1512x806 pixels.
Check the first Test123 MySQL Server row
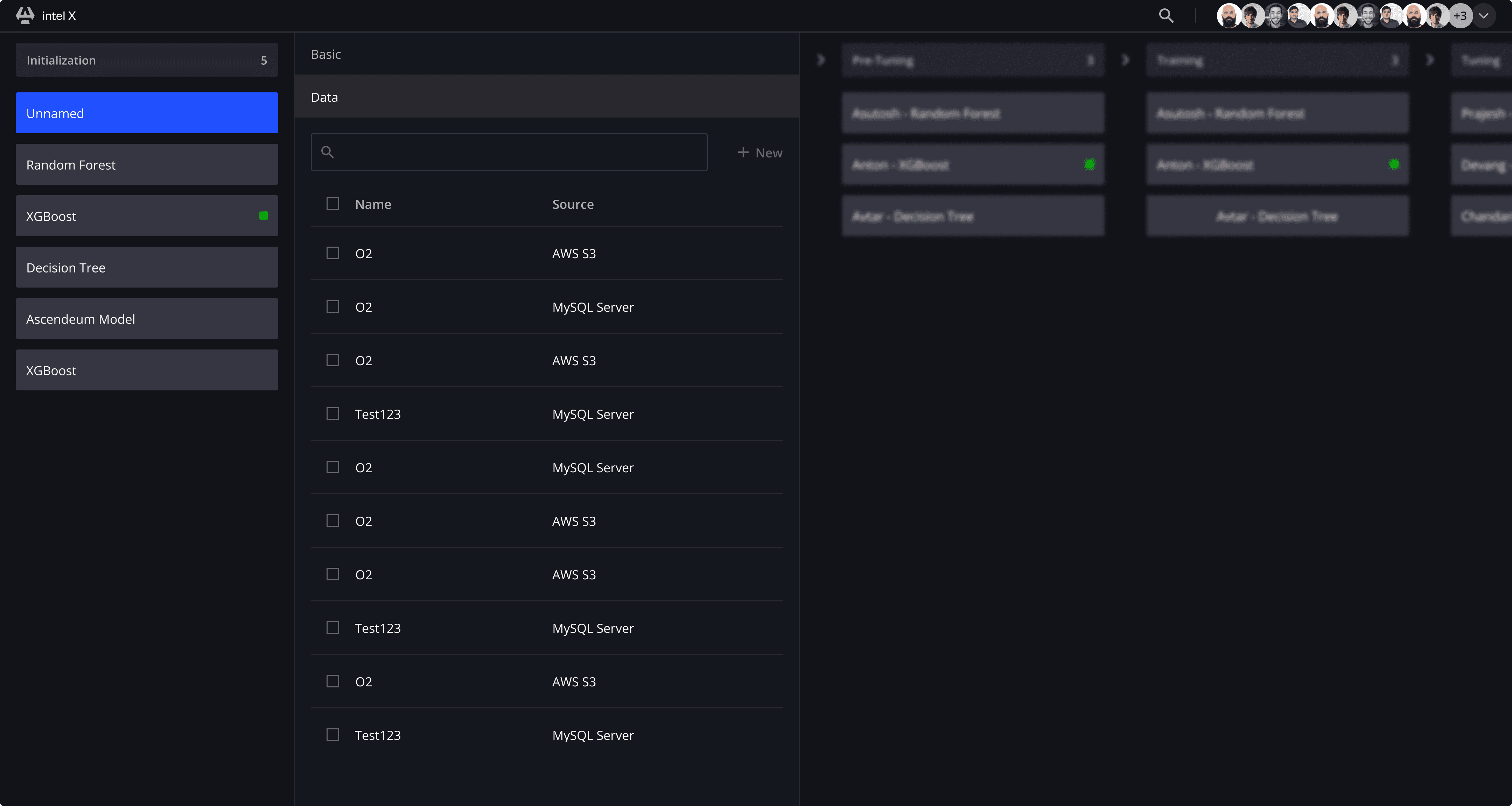coord(333,413)
